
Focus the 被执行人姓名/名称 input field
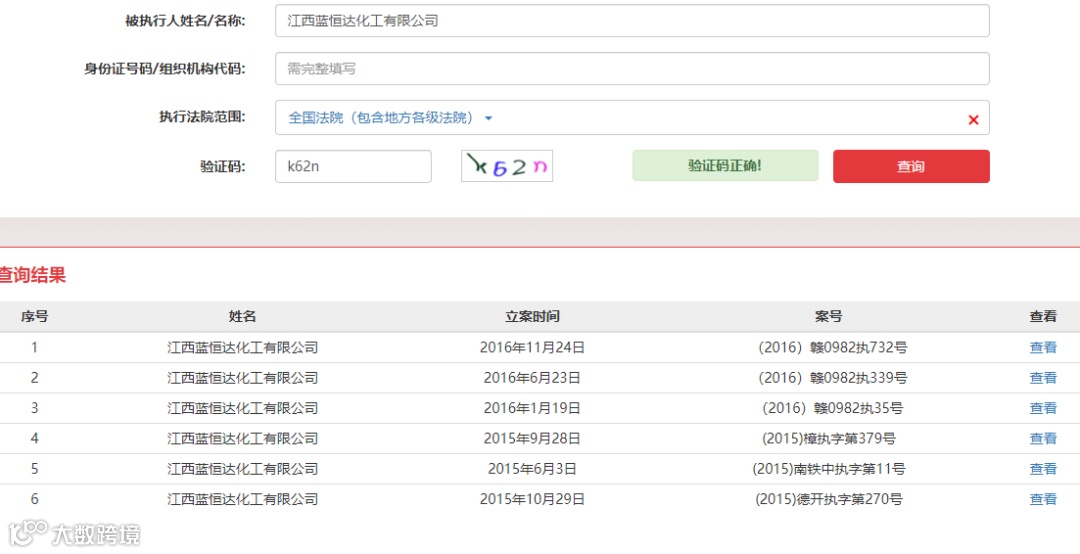pos(632,21)
